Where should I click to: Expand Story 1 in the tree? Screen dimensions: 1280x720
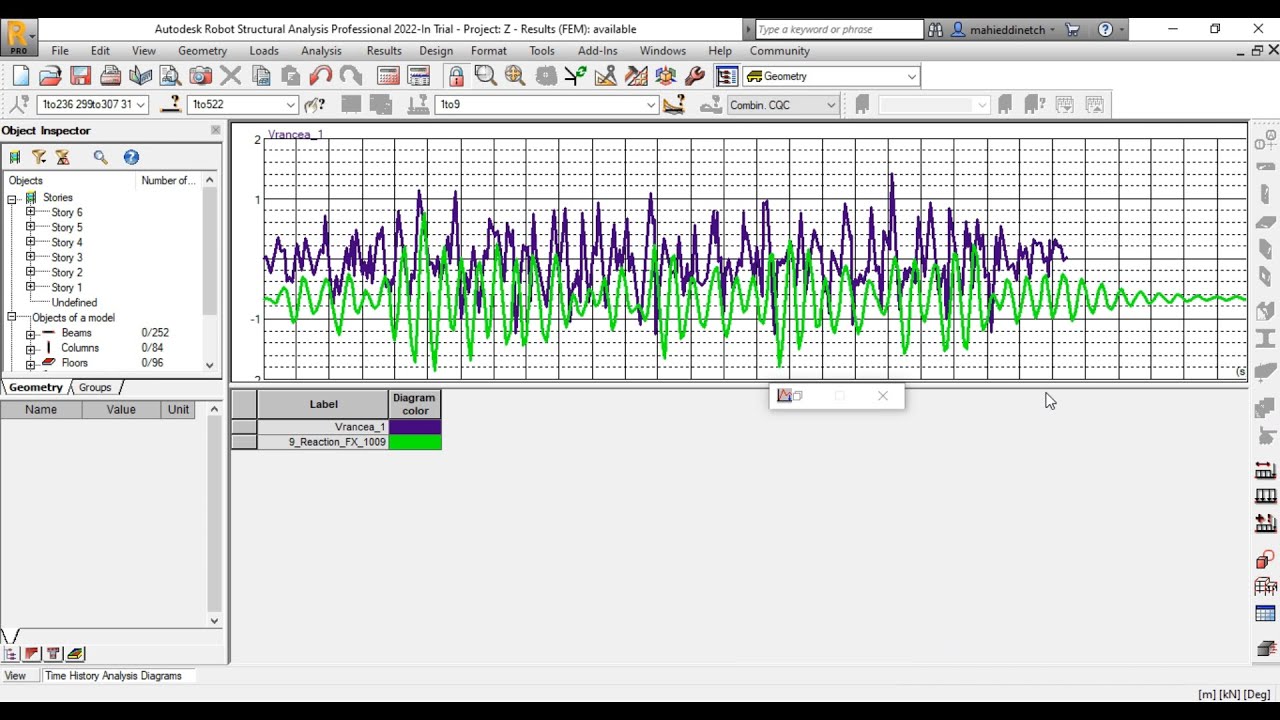pyautogui.click(x=30, y=287)
